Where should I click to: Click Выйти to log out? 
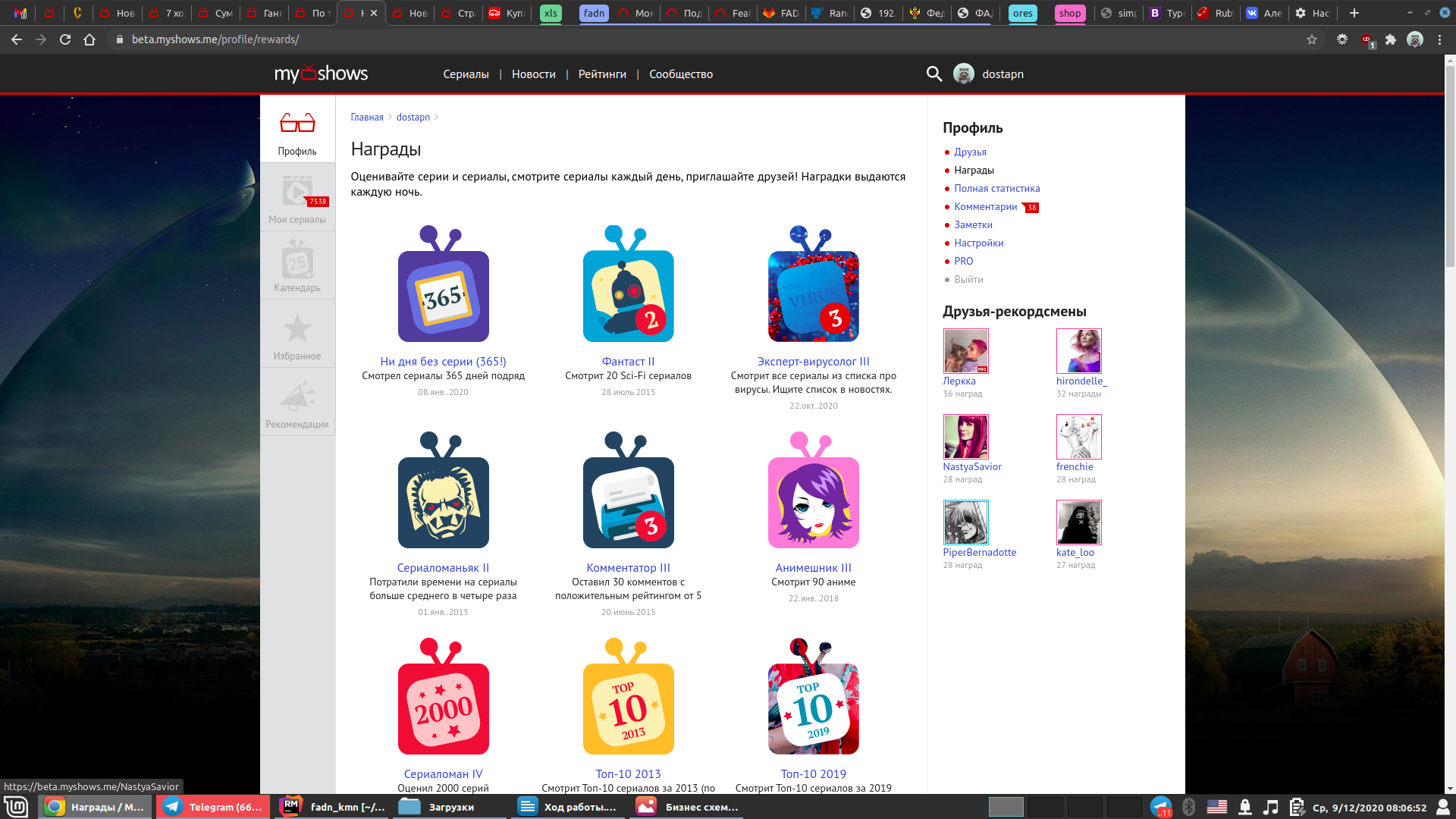968,279
